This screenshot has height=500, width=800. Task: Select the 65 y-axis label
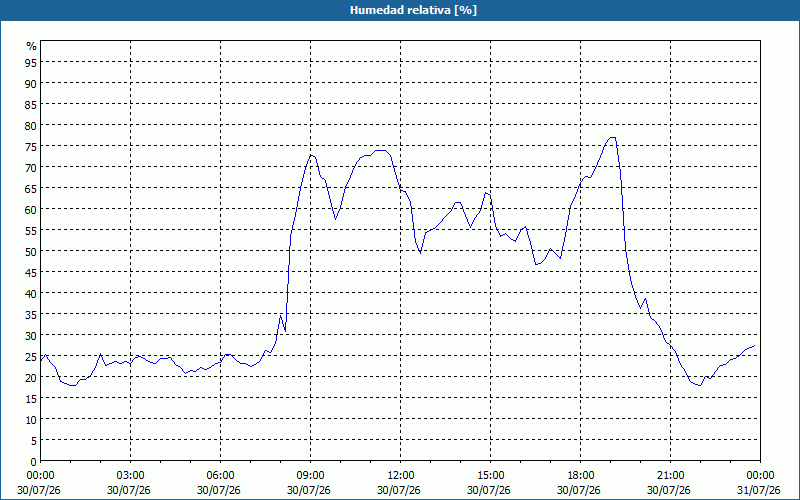31,188
